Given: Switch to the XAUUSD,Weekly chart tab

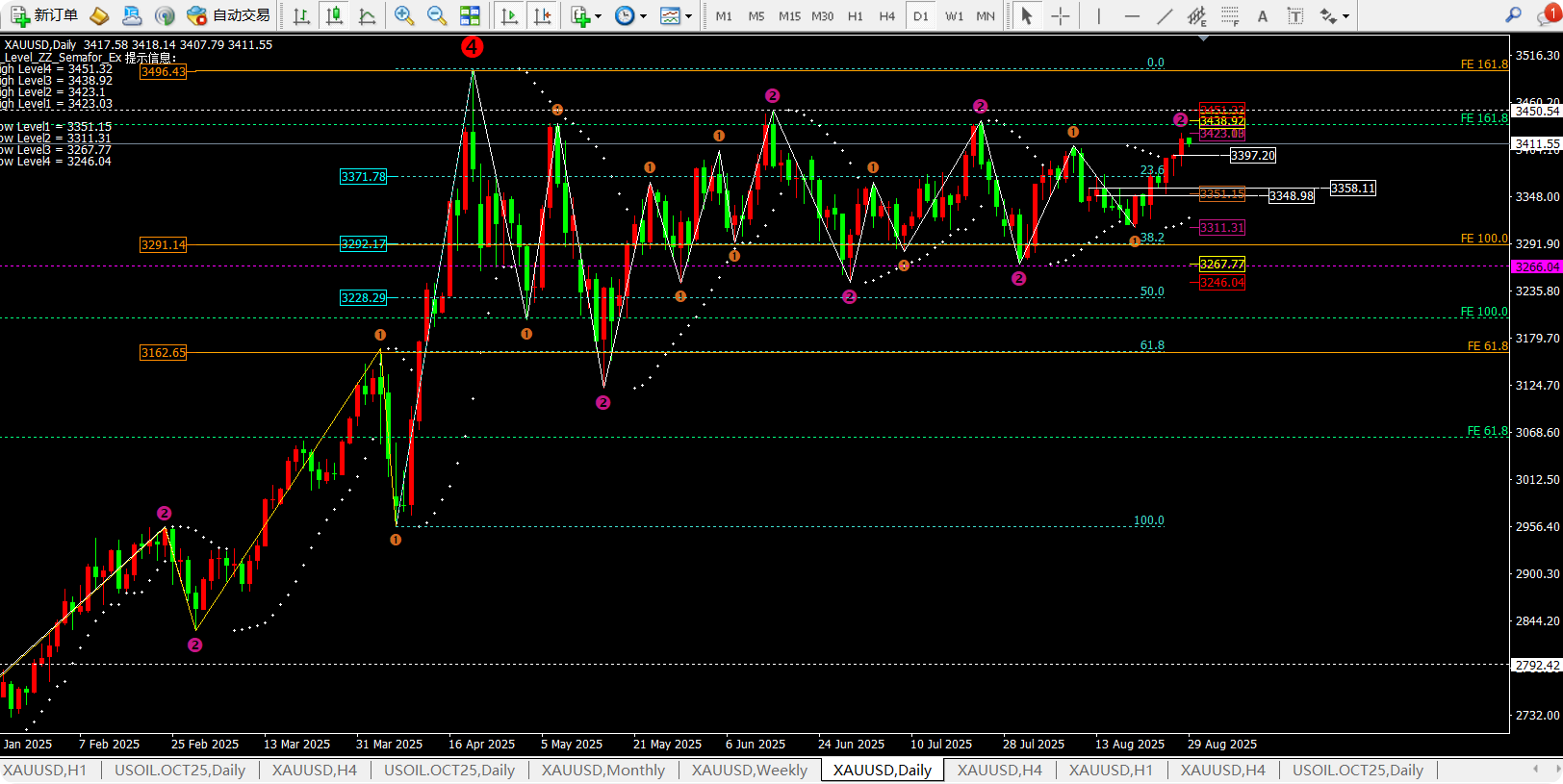Looking at the screenshot, I should (x=749, y=770).
